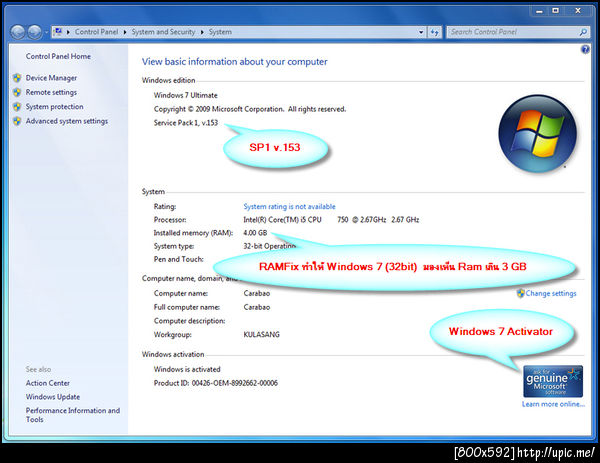
Task: Open Learn more online link
Action: click(x=553, y=404)
